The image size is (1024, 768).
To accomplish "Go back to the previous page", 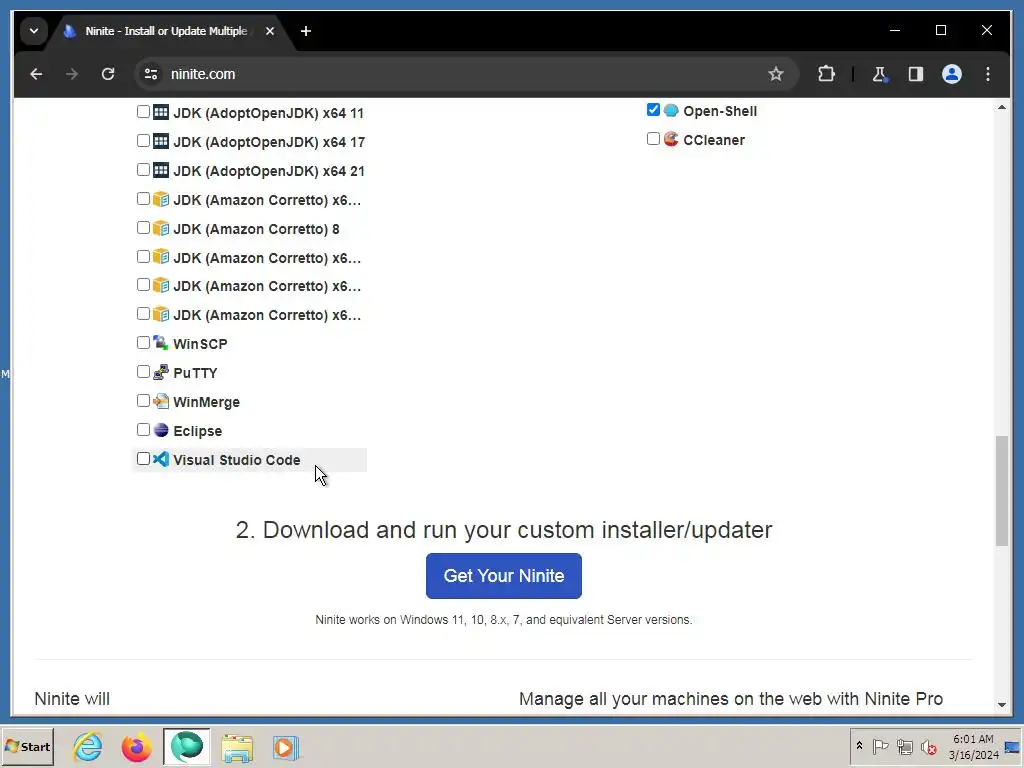I will click(x=36, y=74).
